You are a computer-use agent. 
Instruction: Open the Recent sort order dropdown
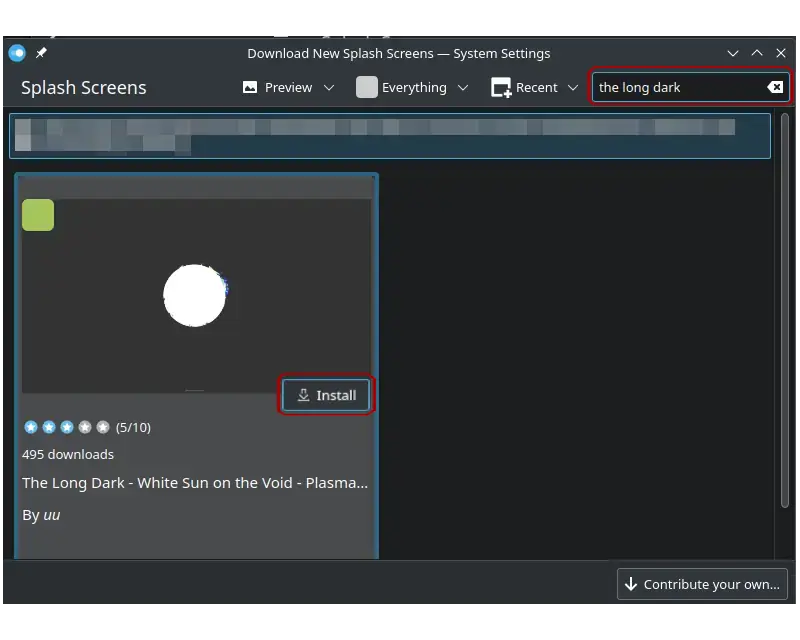pos(535,87)
